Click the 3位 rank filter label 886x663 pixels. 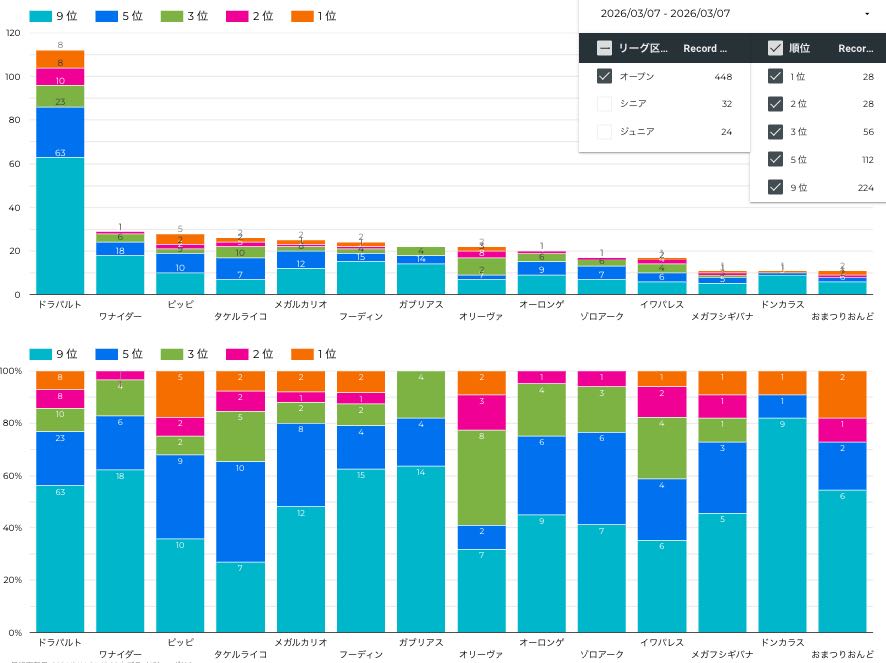(x=798, y=132)
